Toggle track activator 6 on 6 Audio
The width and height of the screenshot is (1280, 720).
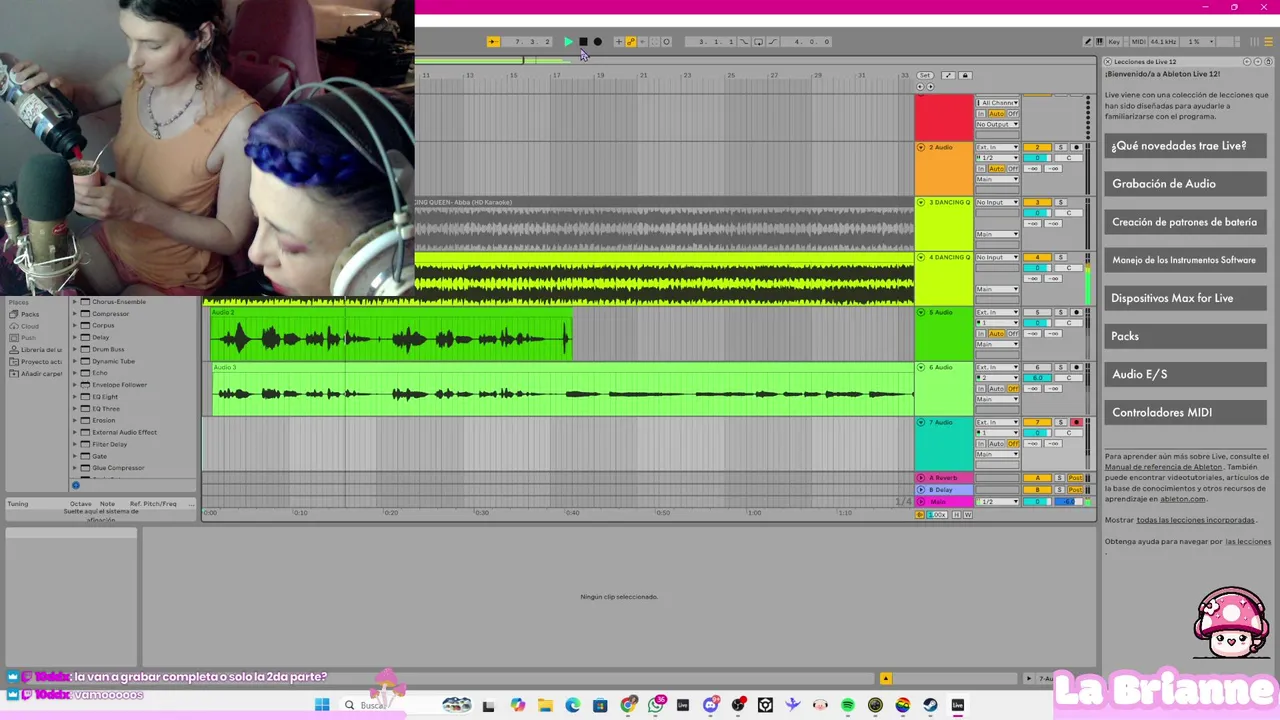[x=1037, y=367]
